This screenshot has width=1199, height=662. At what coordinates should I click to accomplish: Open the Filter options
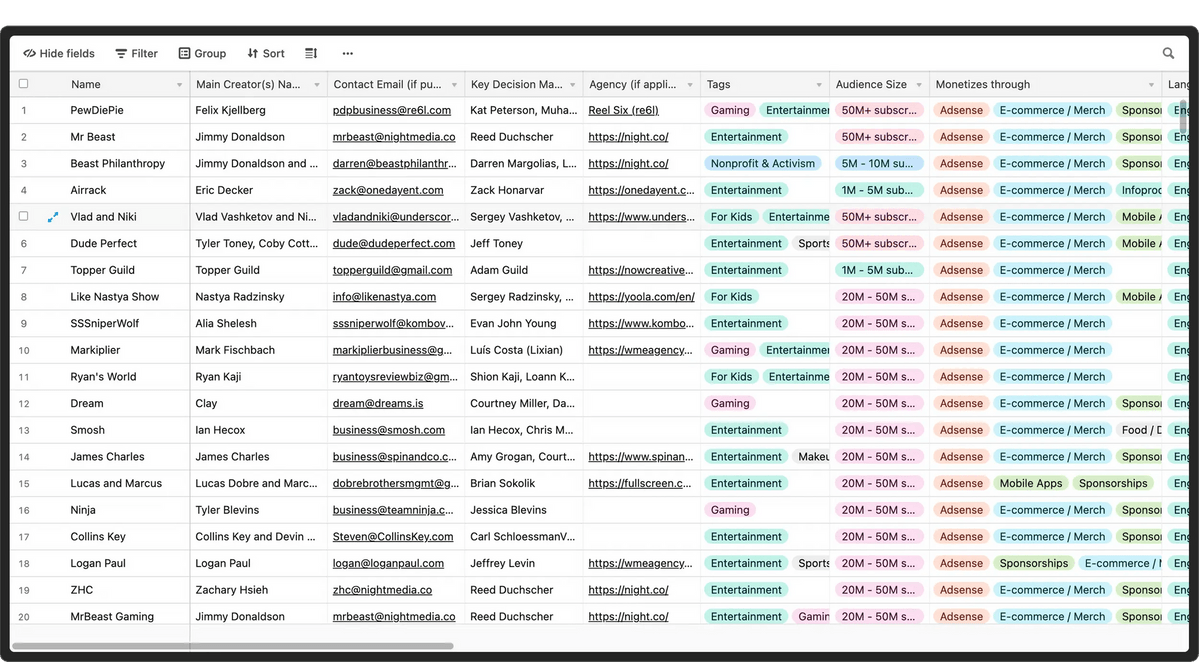click(136, 54)
